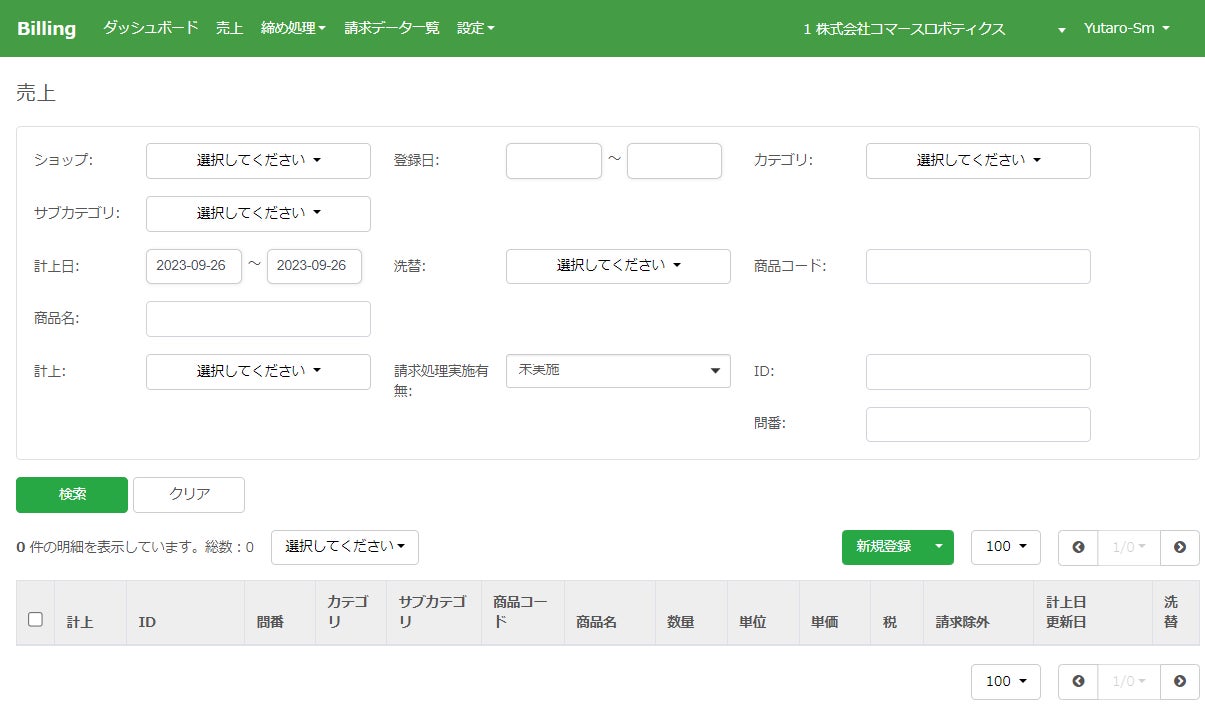Go to previous page using top pagination arrow

1078,547
